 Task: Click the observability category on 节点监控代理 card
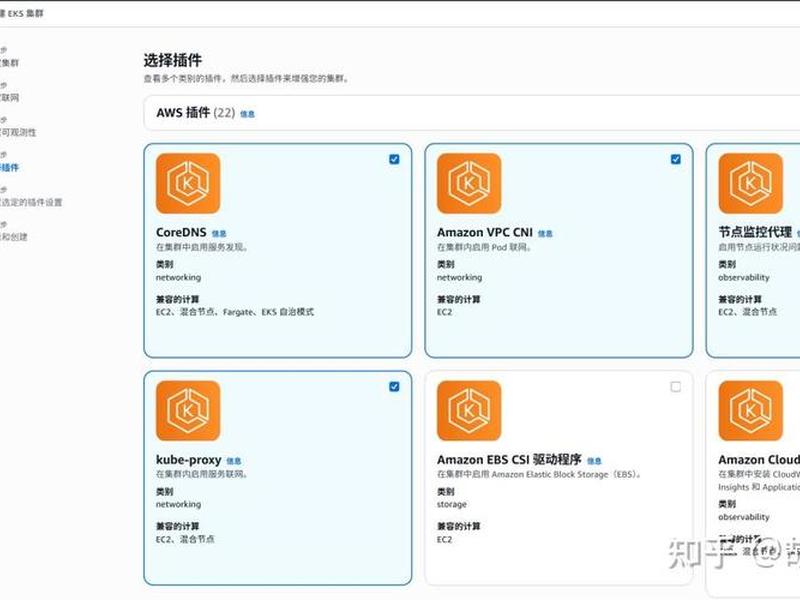743,278
